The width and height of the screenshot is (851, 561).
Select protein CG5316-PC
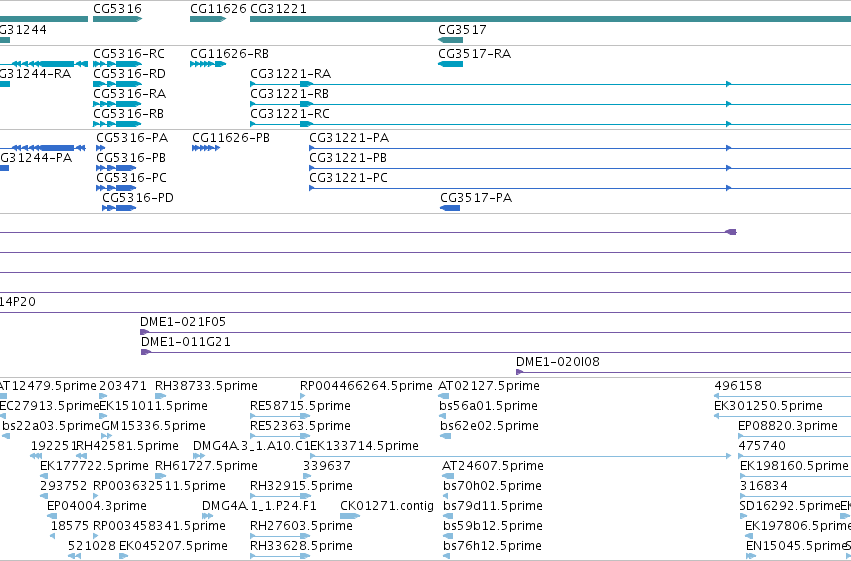pos(131,178)
